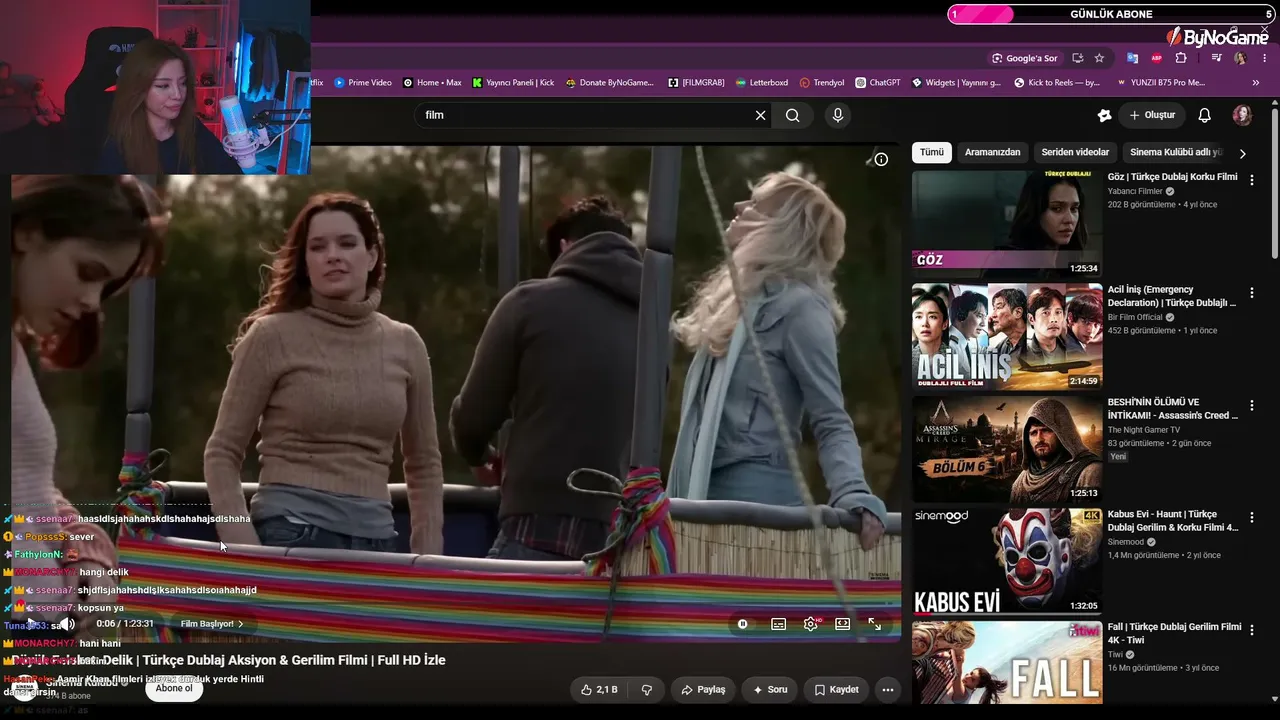Open the browser extensions puzzle menu
Screen dimensions: 1280x720
1181,58
